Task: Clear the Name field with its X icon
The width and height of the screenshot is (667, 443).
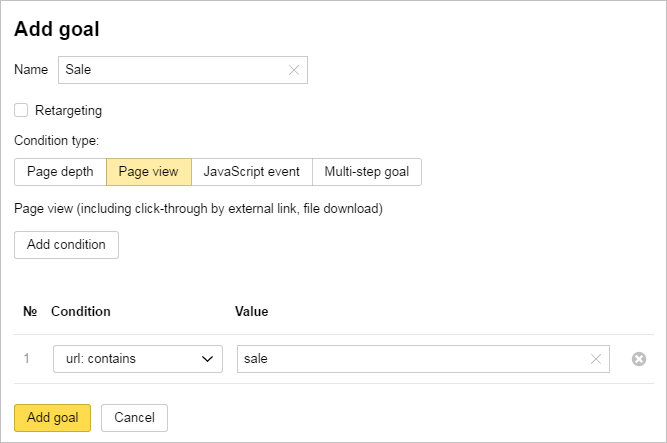Action: tap(294, 70)
